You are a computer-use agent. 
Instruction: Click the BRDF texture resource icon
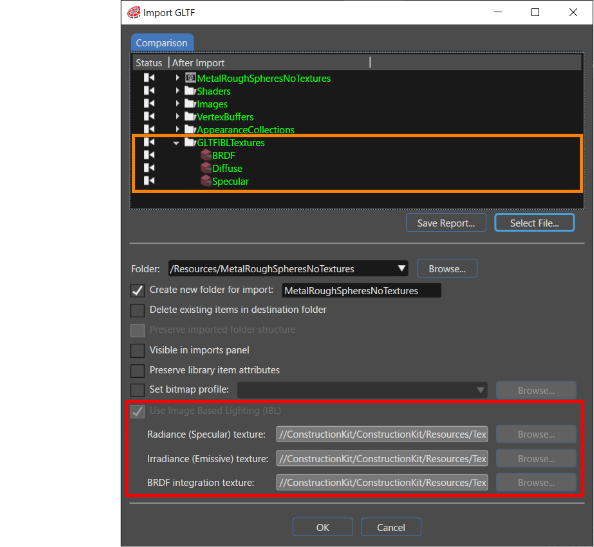[206, 155]
